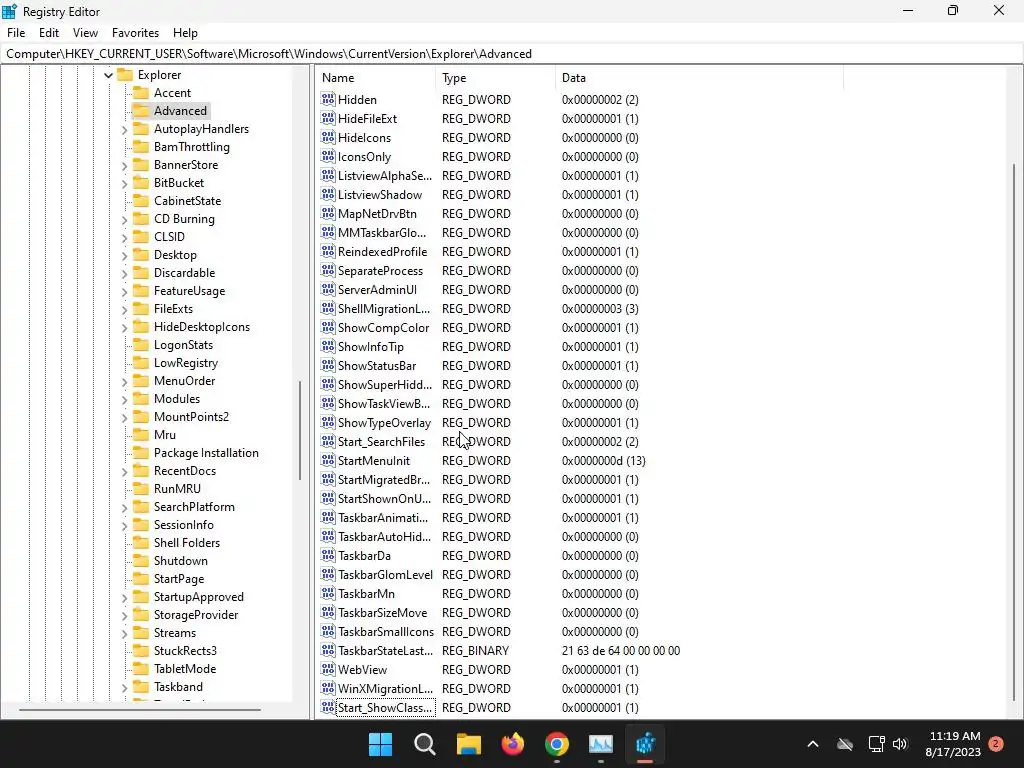
Task: Click data cell 0x0000000d (13)
Action: (603, 460)
